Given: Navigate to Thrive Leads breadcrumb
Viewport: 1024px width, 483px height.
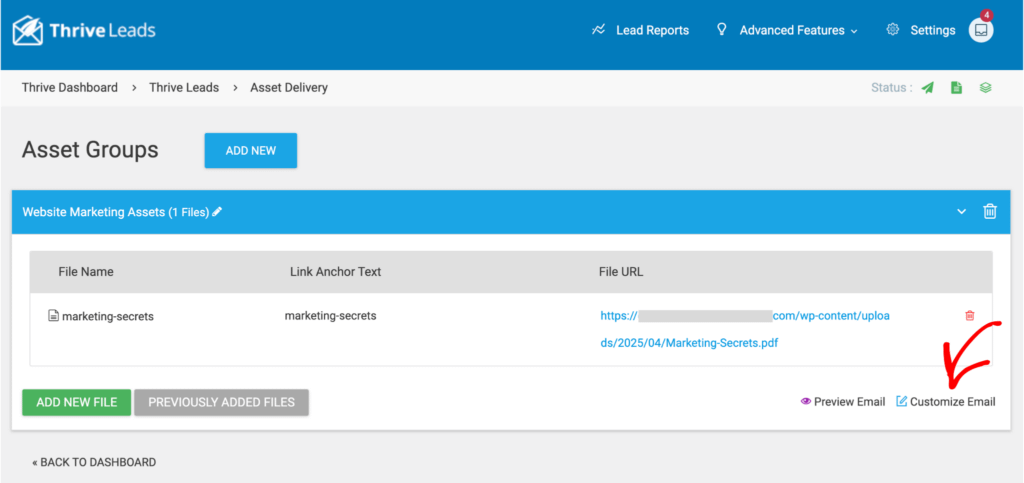Looking at the screenshot, I should click(184, 88).
